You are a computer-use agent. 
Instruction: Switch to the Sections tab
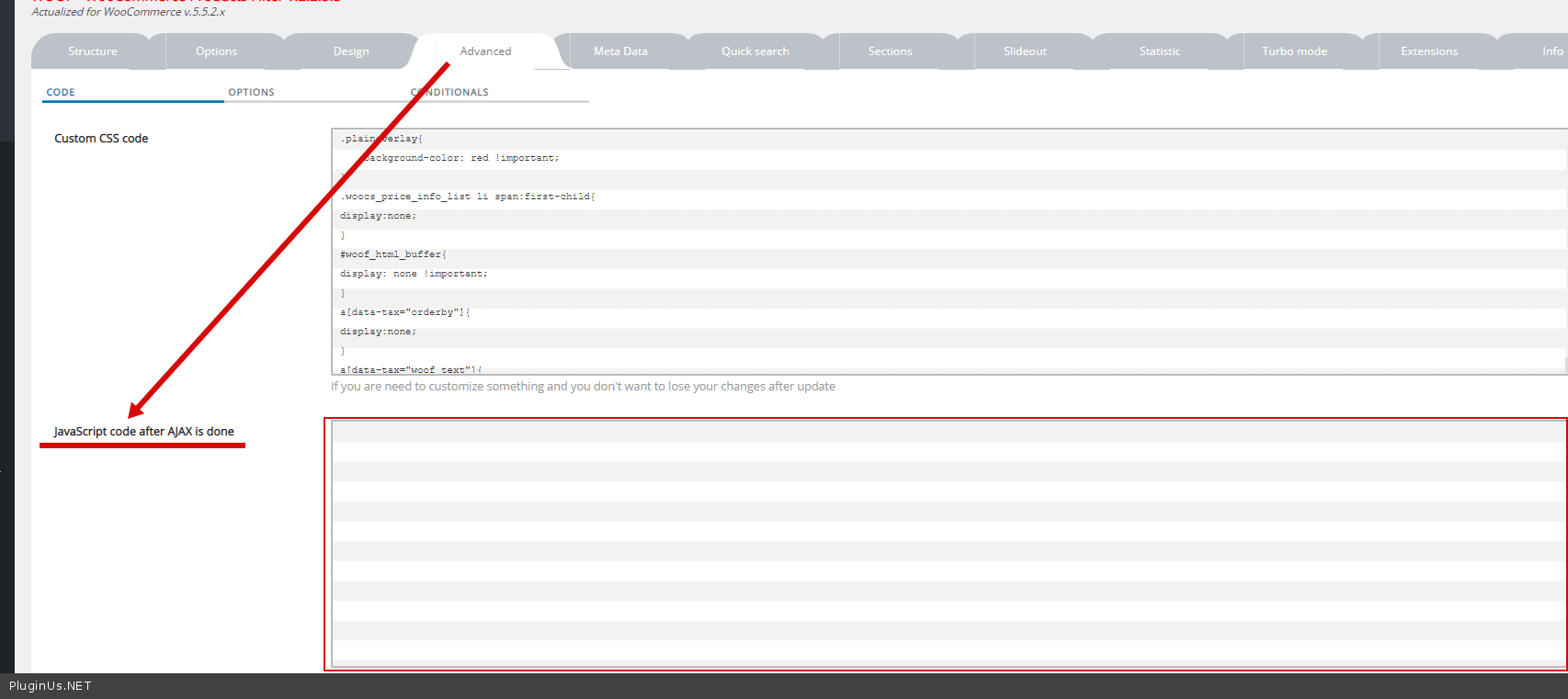[890, 51]
